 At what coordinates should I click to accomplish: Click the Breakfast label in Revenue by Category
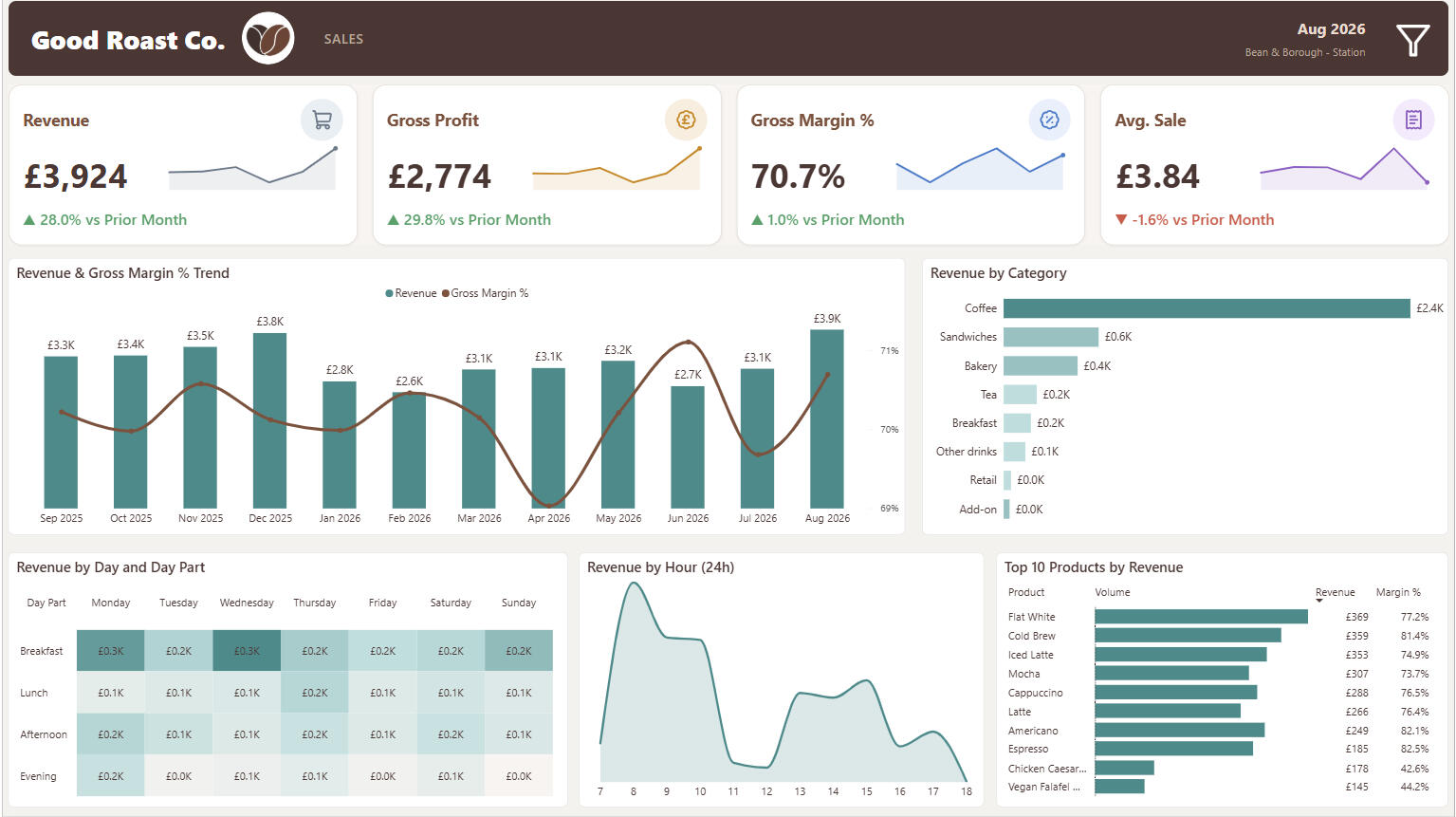974,423
